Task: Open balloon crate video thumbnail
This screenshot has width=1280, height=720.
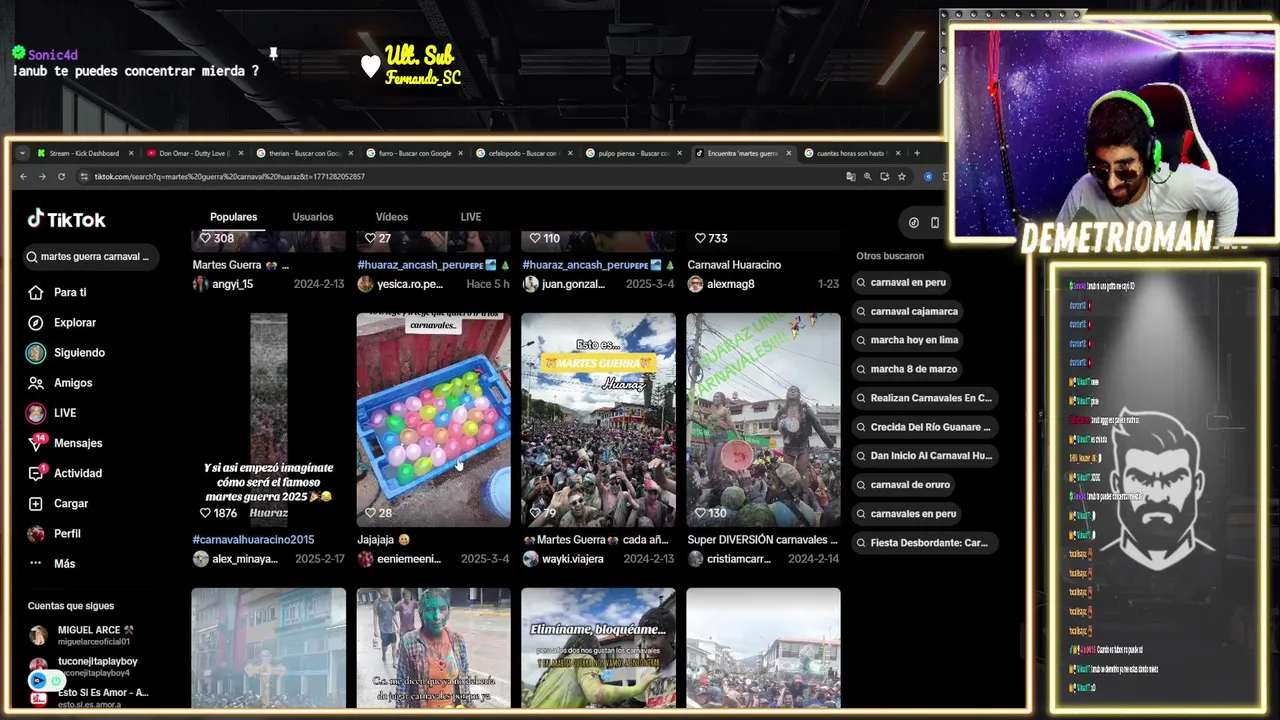Action: click(x=433, y=420)
